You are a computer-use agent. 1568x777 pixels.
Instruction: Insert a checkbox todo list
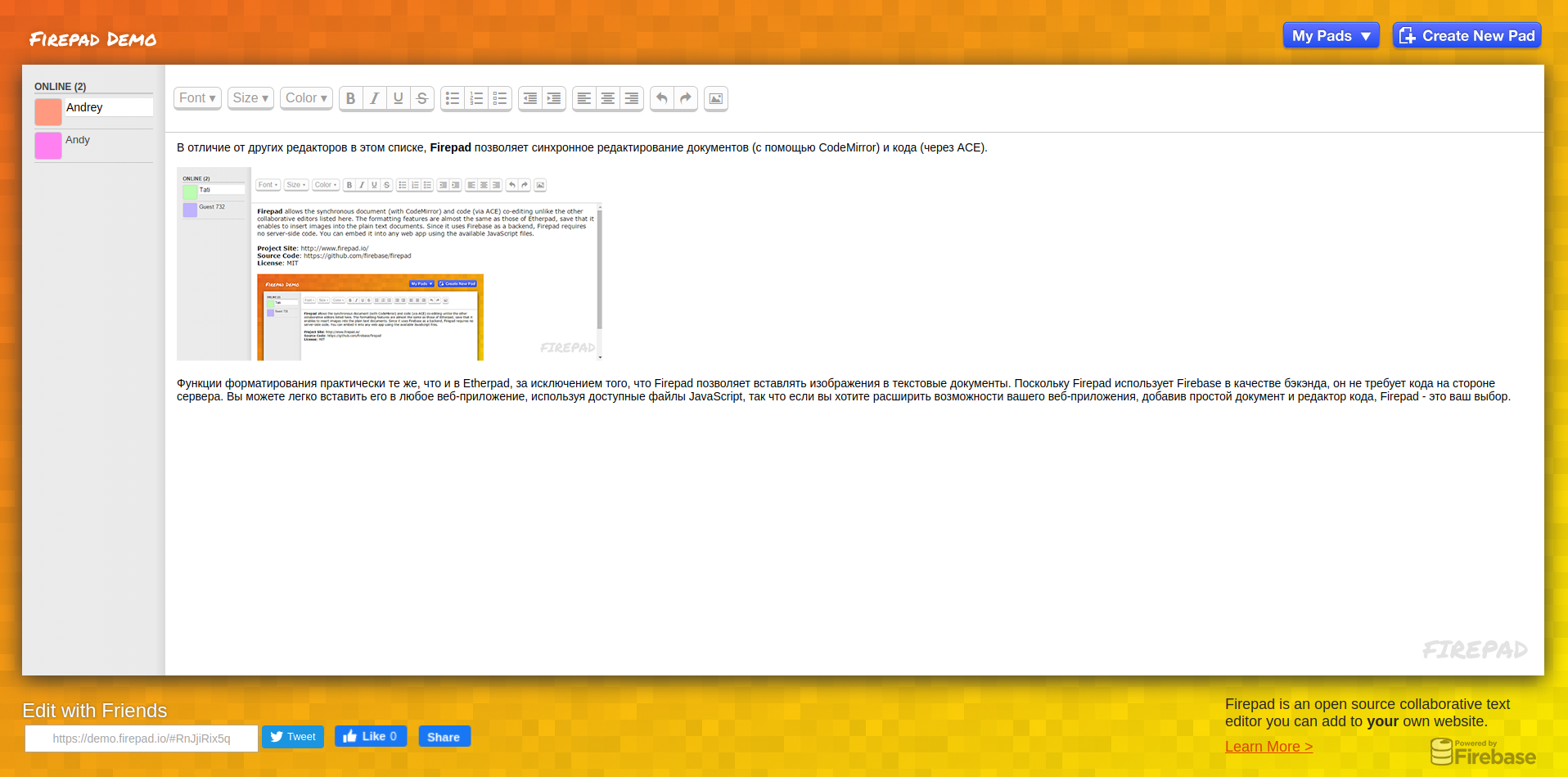(x=500, y=98)
